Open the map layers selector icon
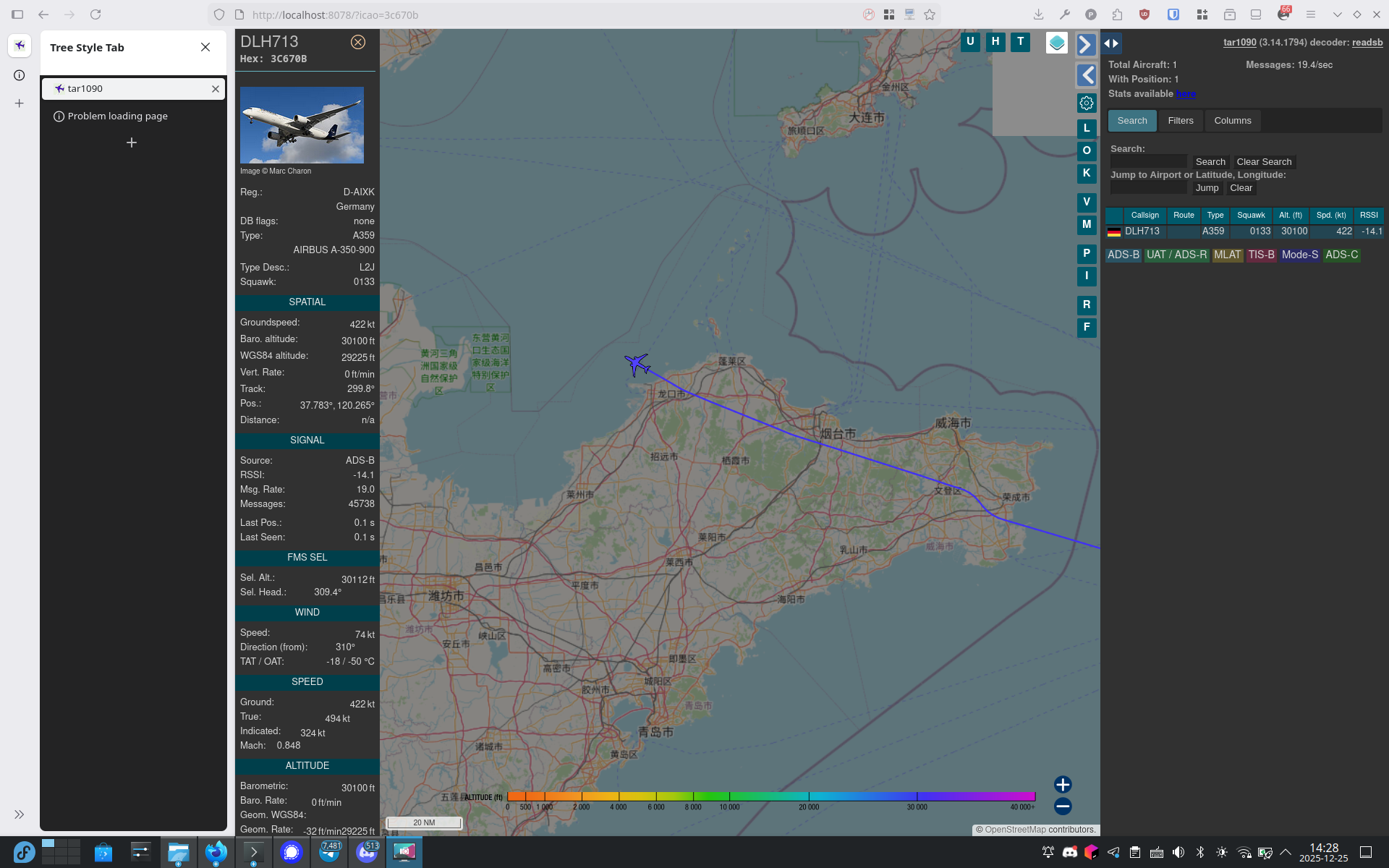Screen dimensions: 1389x868 (x=1056, y=43)
